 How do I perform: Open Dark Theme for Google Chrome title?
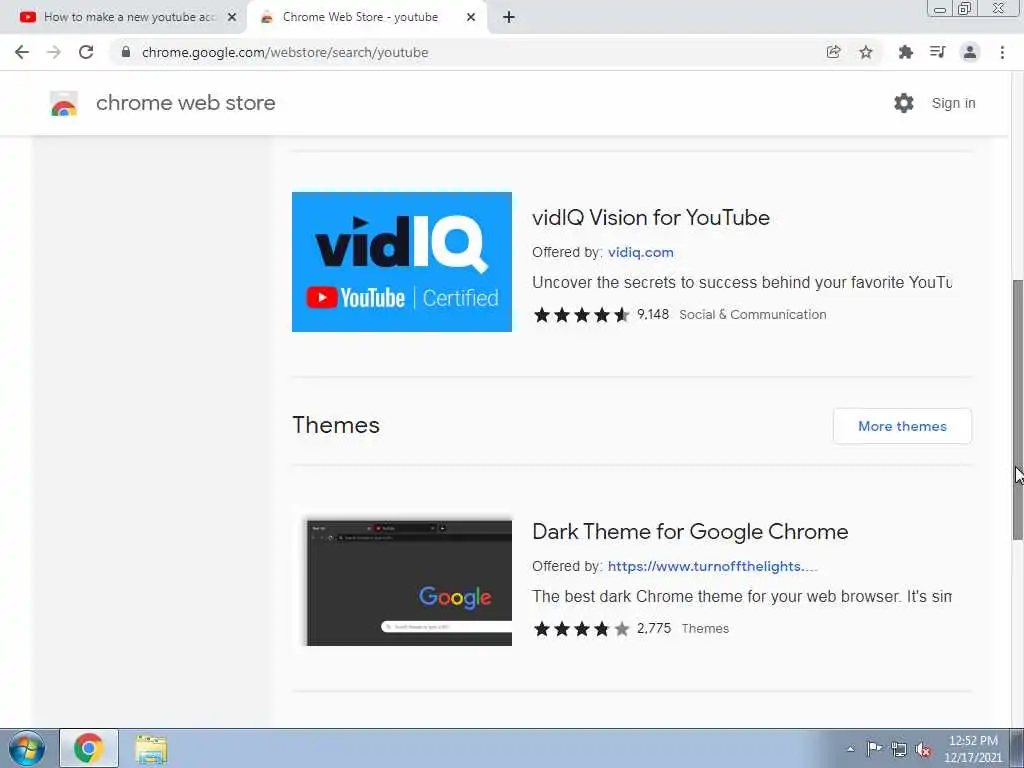(690, 532)
